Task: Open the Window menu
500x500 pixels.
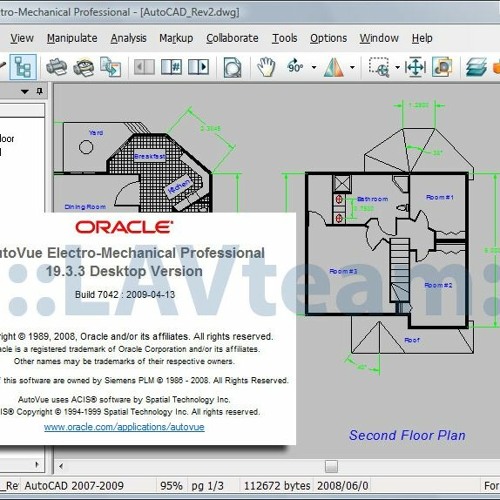Action: click(379, 38)
